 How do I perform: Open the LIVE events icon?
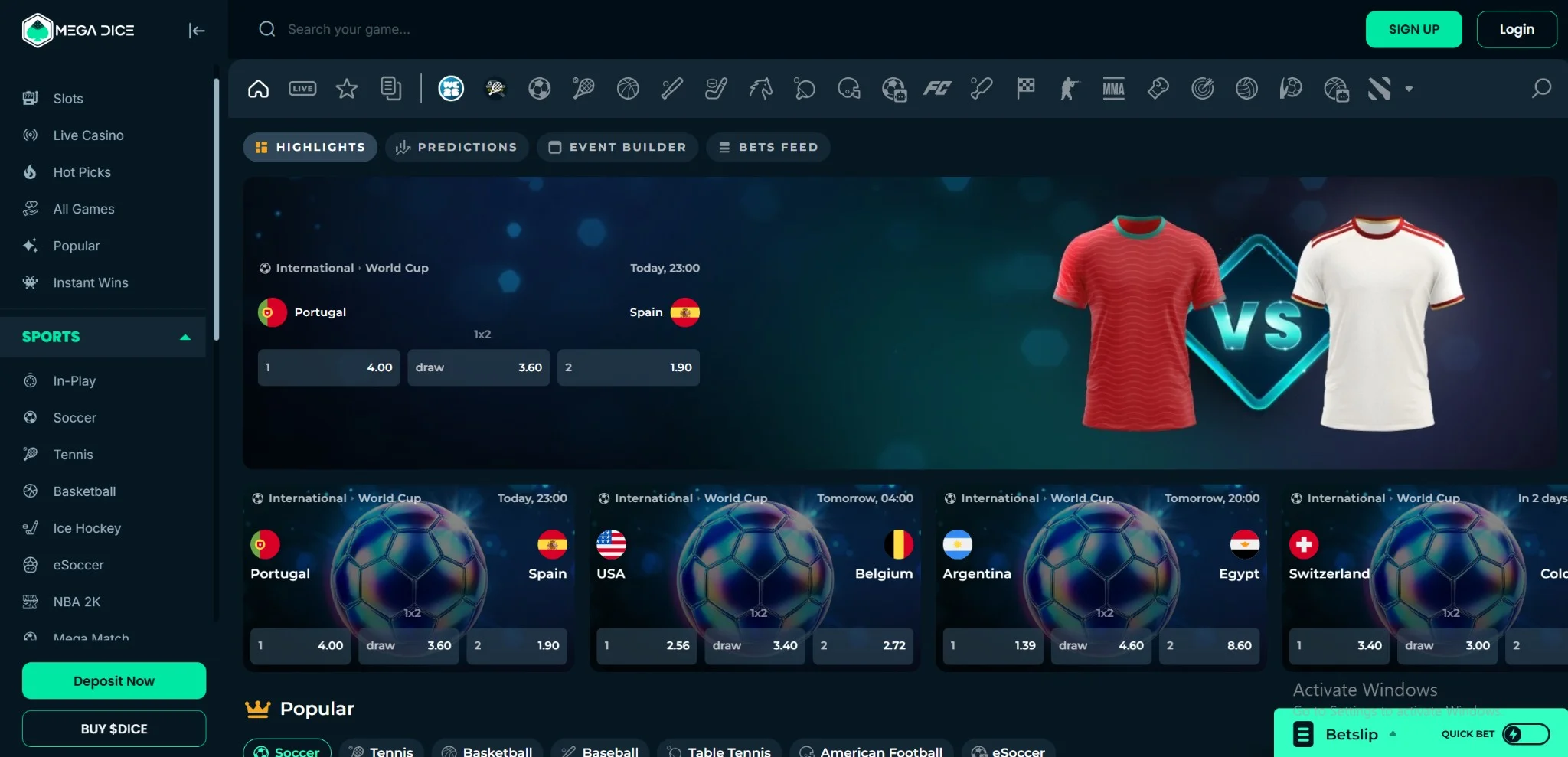click(x=302, y=89)
